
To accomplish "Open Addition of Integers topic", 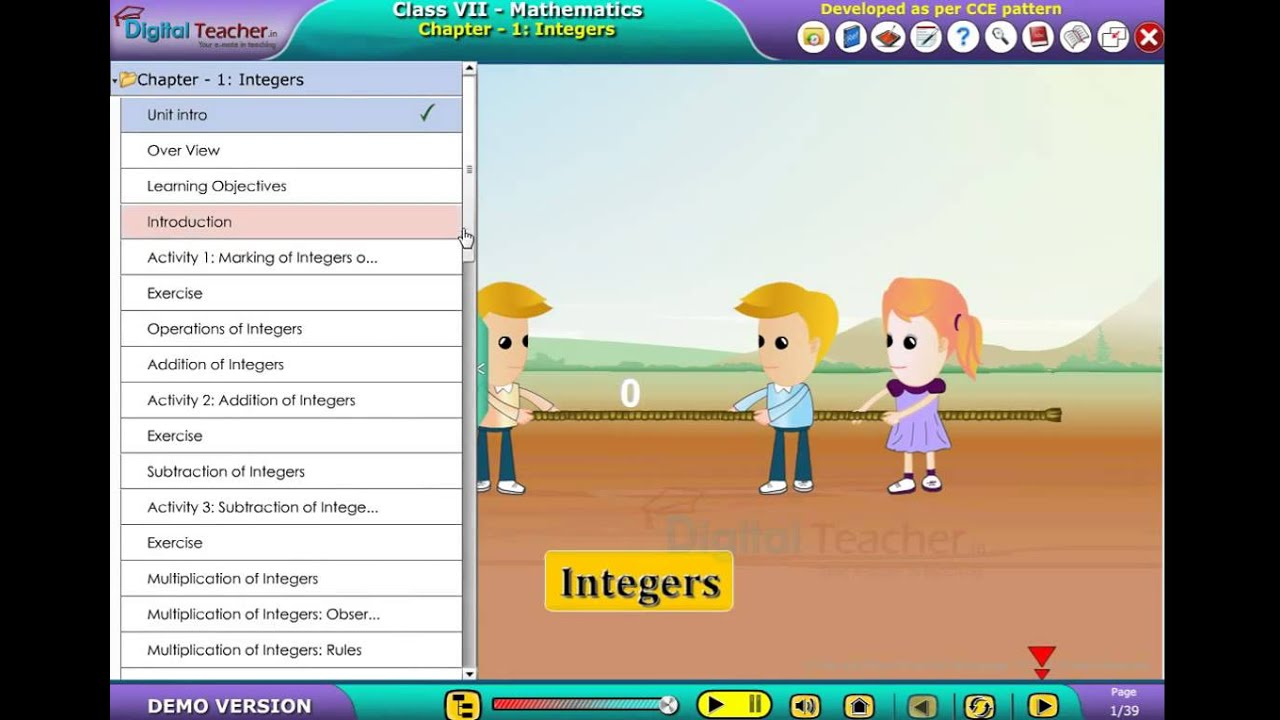I will [291, 364].
